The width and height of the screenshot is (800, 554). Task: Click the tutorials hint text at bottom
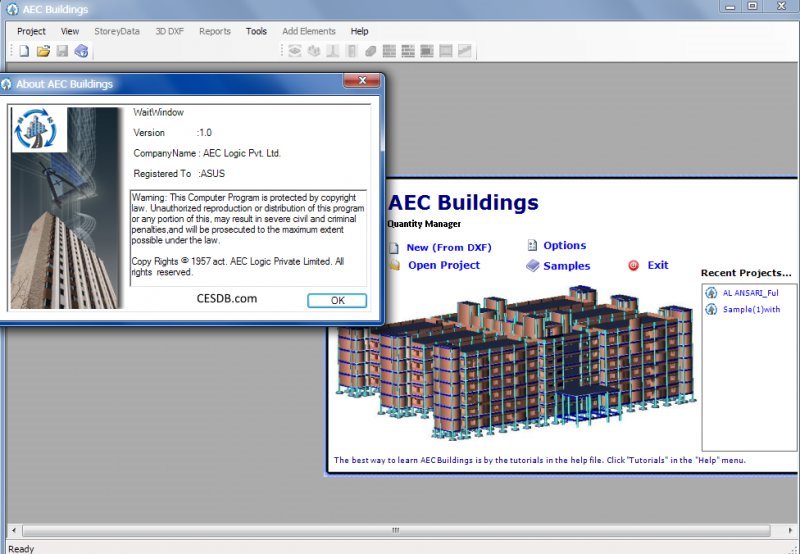point(539,460)
